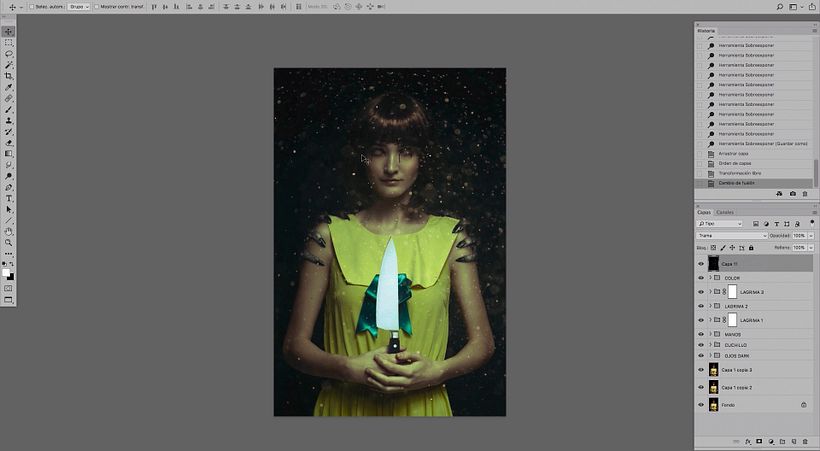
Task: Select the Magic Wand tool
Action: click(x=8, y=65)
